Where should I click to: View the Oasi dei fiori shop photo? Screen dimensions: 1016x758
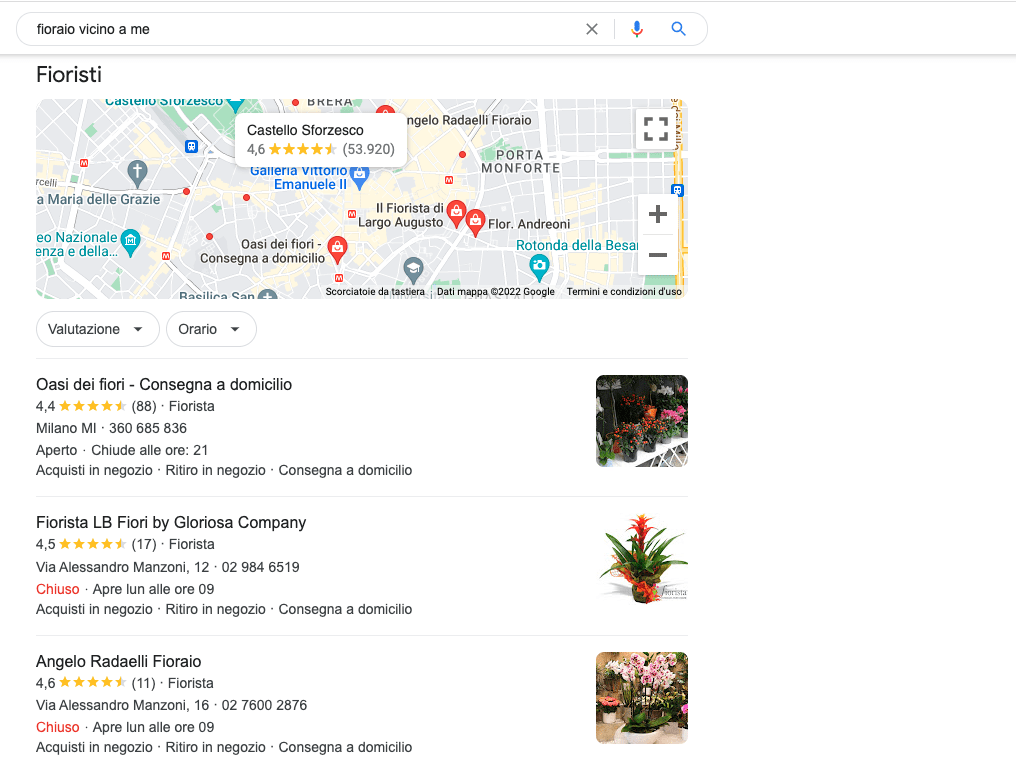coord(641,421)
